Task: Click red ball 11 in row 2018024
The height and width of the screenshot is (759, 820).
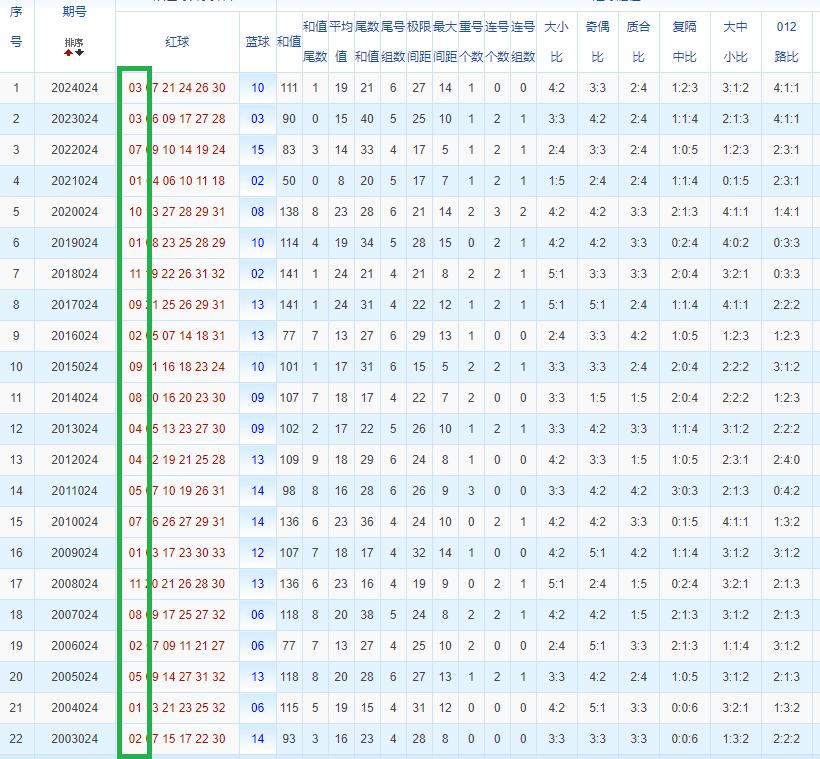Action: (x=136, y=274)
